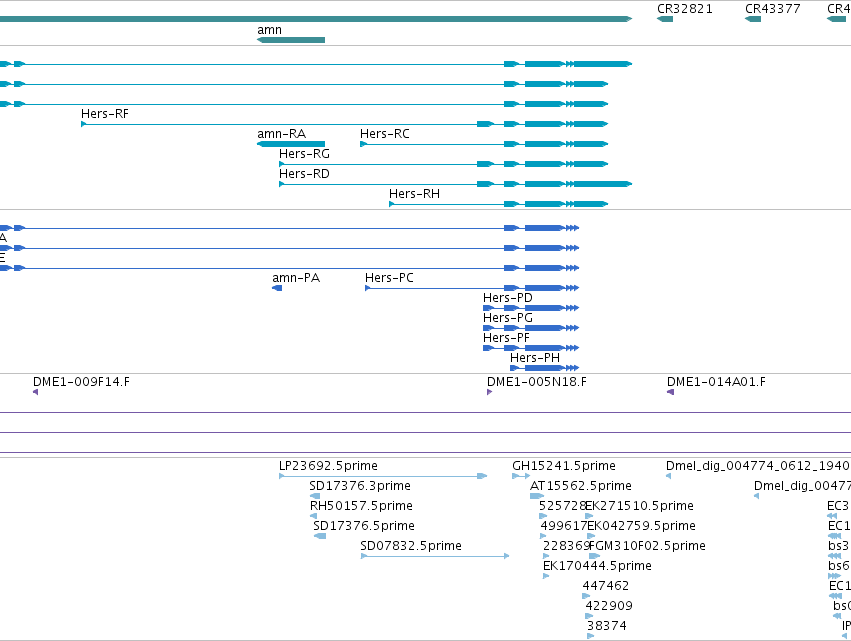Click the DME1-014A01.F purple arrow marker
Image resolution: width=851 pixels, height=641 pixels.
pos(670,392)
